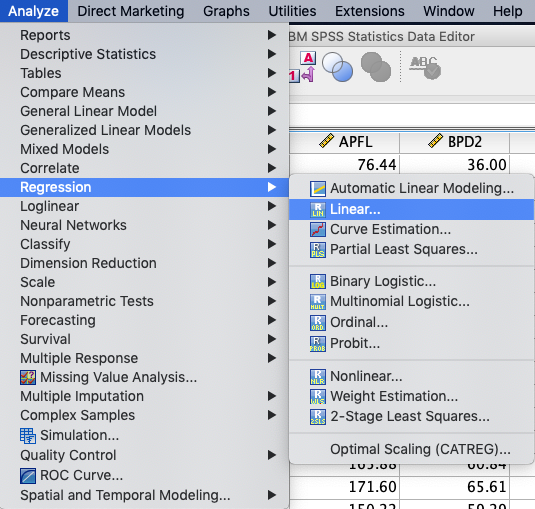Open the Utilities menu

point(292,11)
